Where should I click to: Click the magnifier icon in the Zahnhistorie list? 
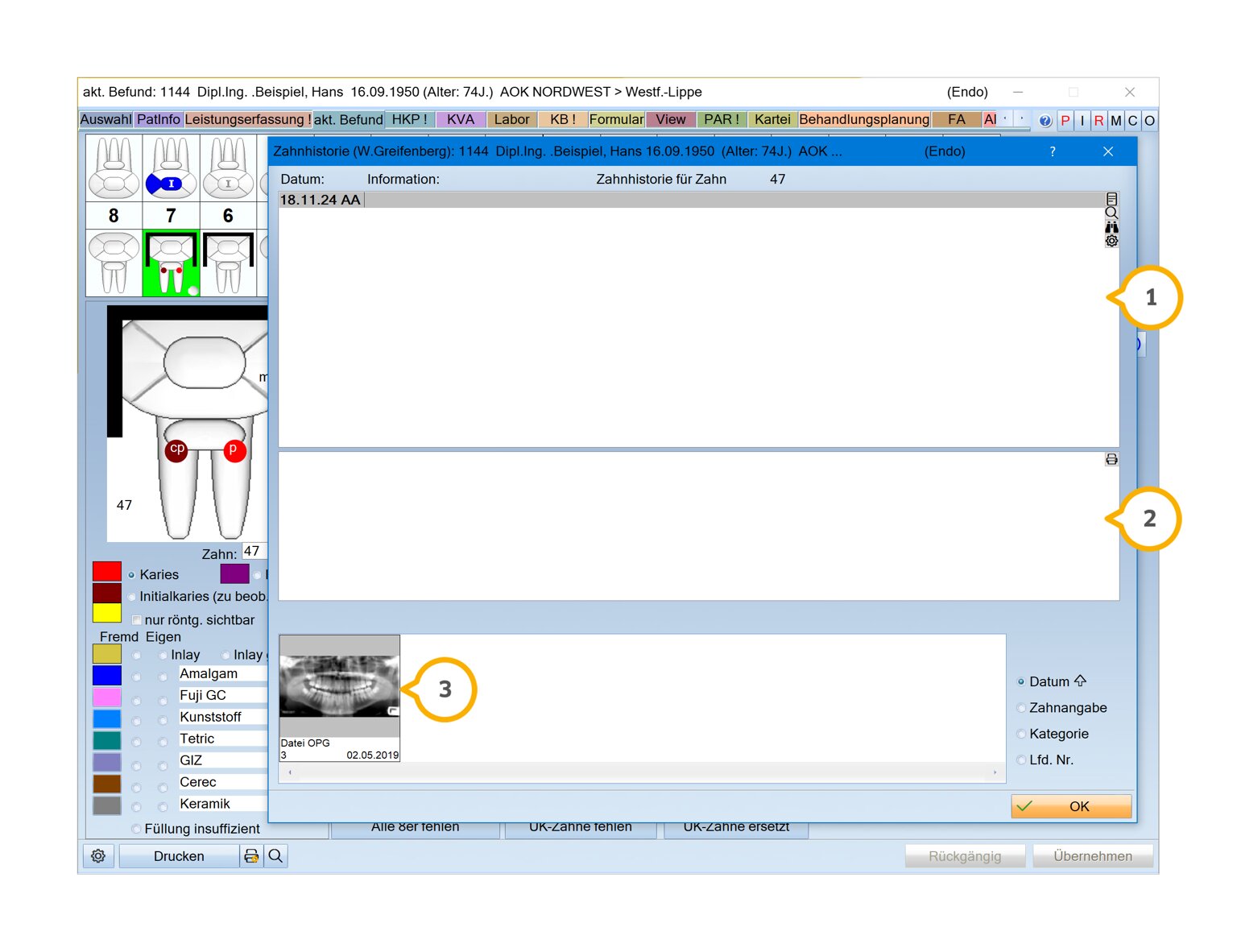coord(1111,213)
